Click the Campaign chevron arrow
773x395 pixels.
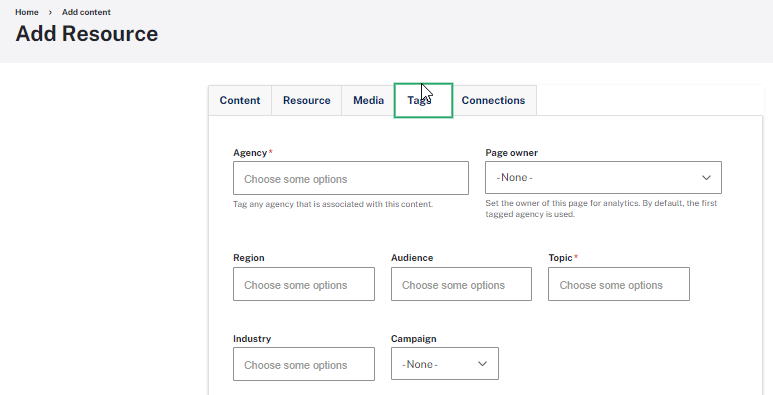pyautogui.click(x=482, y=364)
